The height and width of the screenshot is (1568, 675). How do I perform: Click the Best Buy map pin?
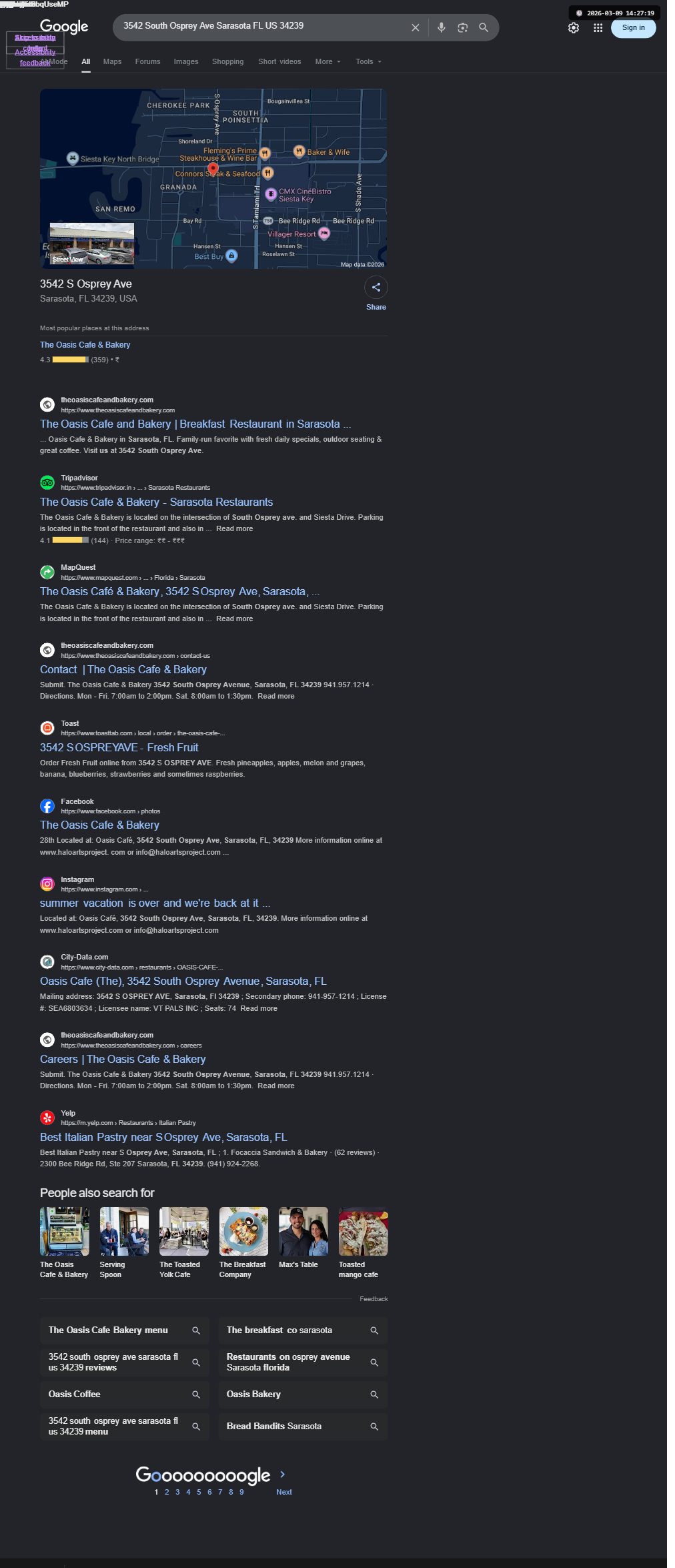click(x=231, y=256)
